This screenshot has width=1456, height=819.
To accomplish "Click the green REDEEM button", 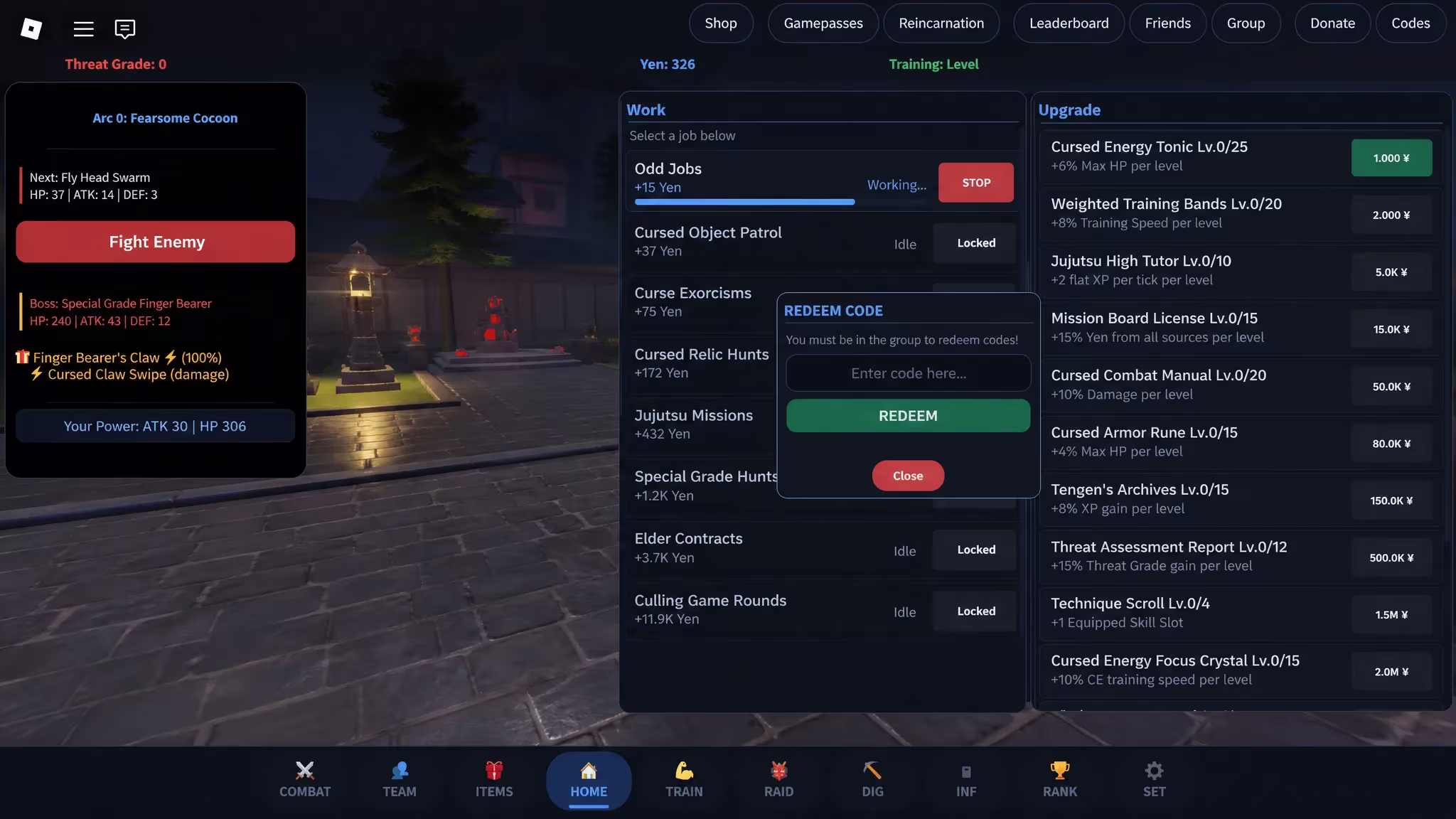I will (x=908, y=416).
